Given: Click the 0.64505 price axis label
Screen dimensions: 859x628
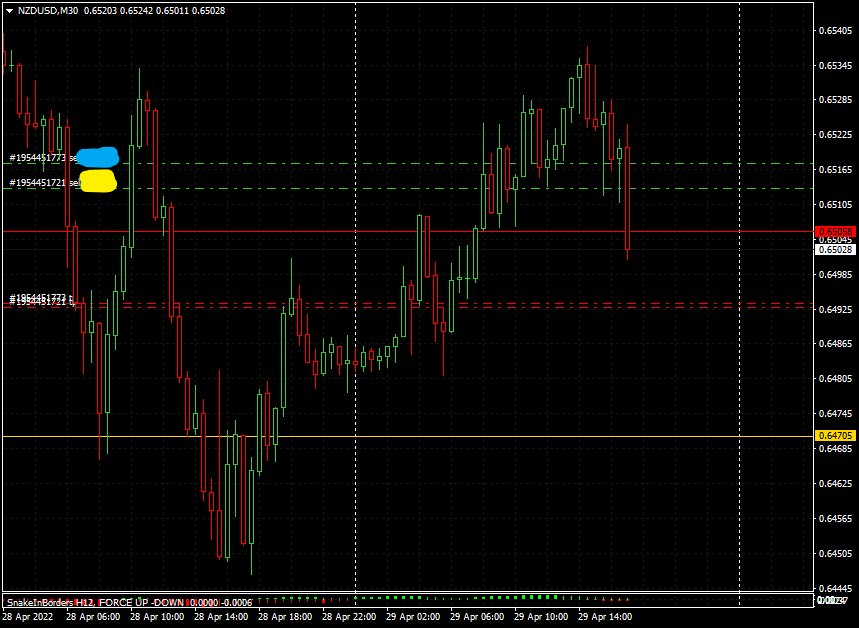Looking at the screenshot, I should [835, 553].
